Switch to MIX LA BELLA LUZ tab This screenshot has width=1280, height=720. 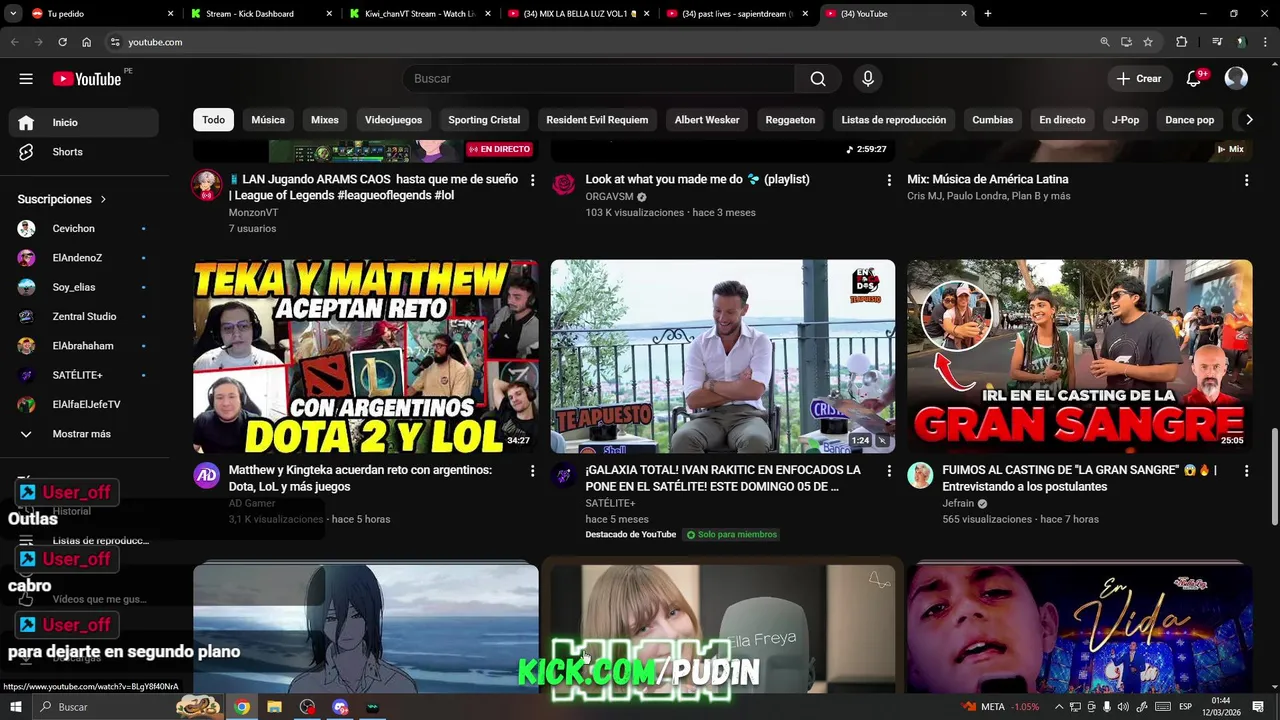click(576, 14)
